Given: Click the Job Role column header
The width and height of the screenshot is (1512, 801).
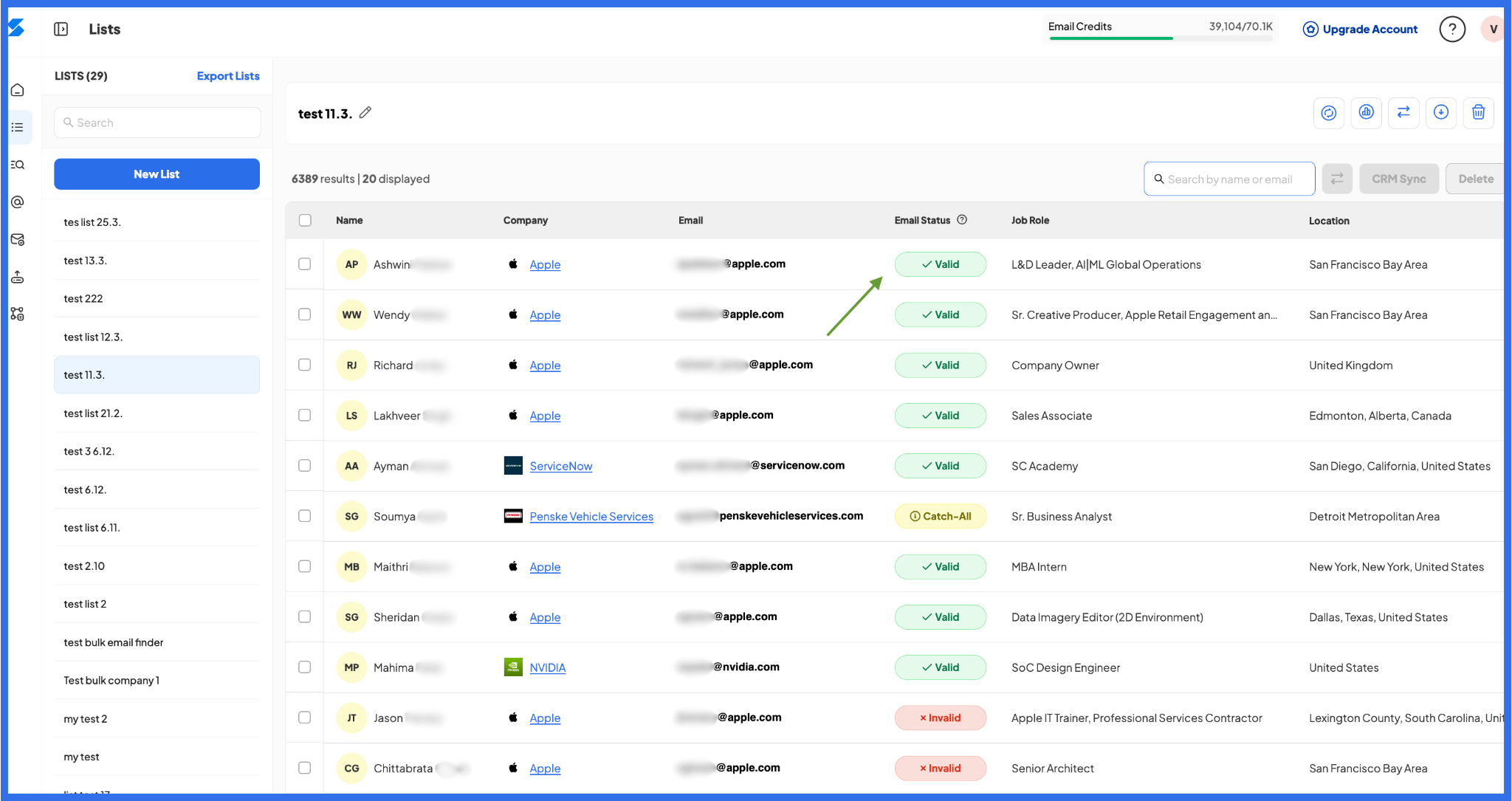Looking at the screenshot, I should pos(1030,220).
